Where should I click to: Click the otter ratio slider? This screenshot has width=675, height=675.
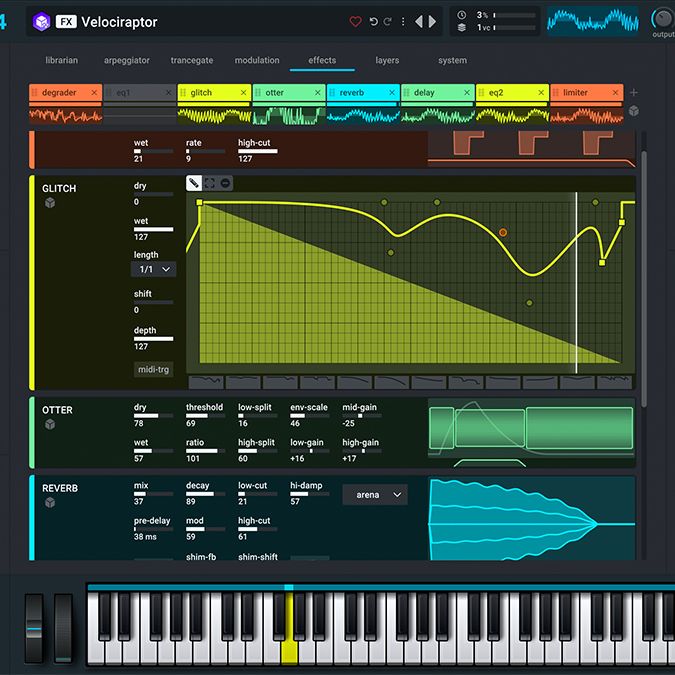point(206,451)
